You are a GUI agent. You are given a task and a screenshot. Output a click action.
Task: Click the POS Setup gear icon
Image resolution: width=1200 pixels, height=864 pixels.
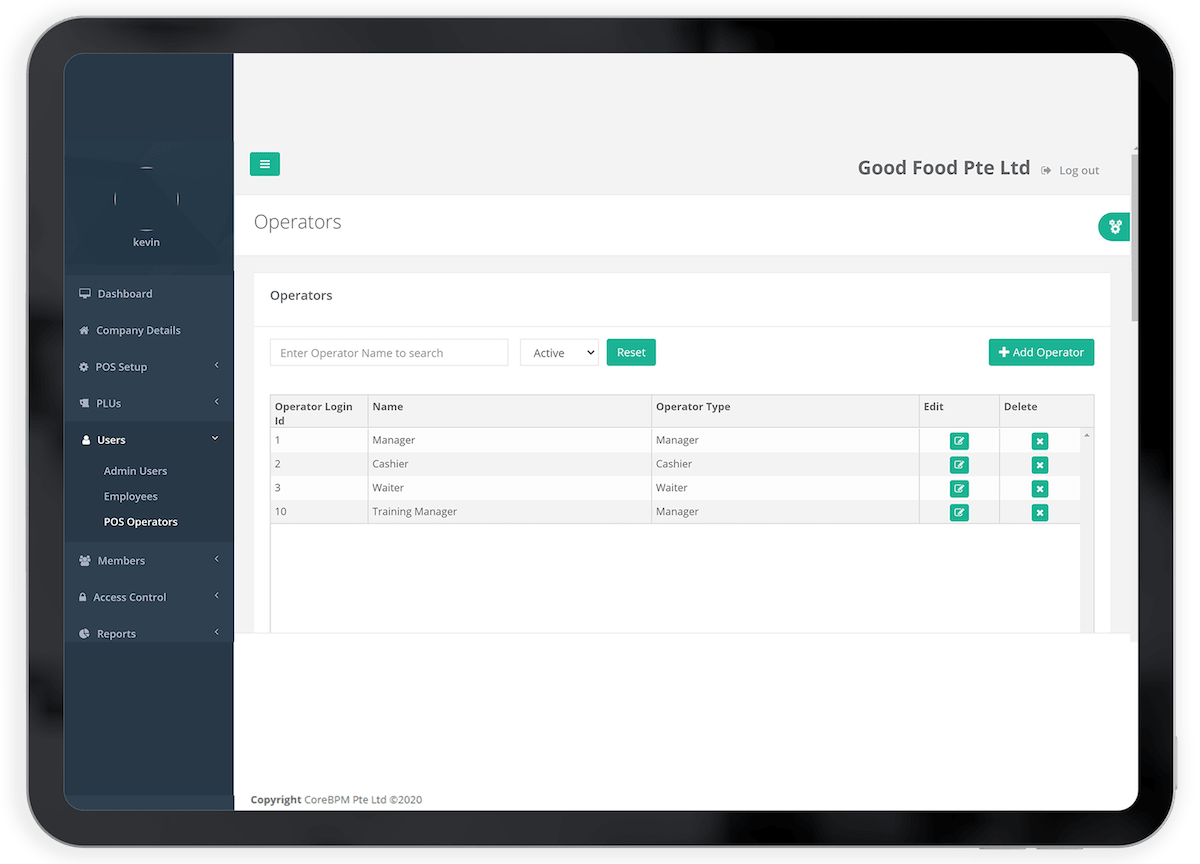click(84, 367)
